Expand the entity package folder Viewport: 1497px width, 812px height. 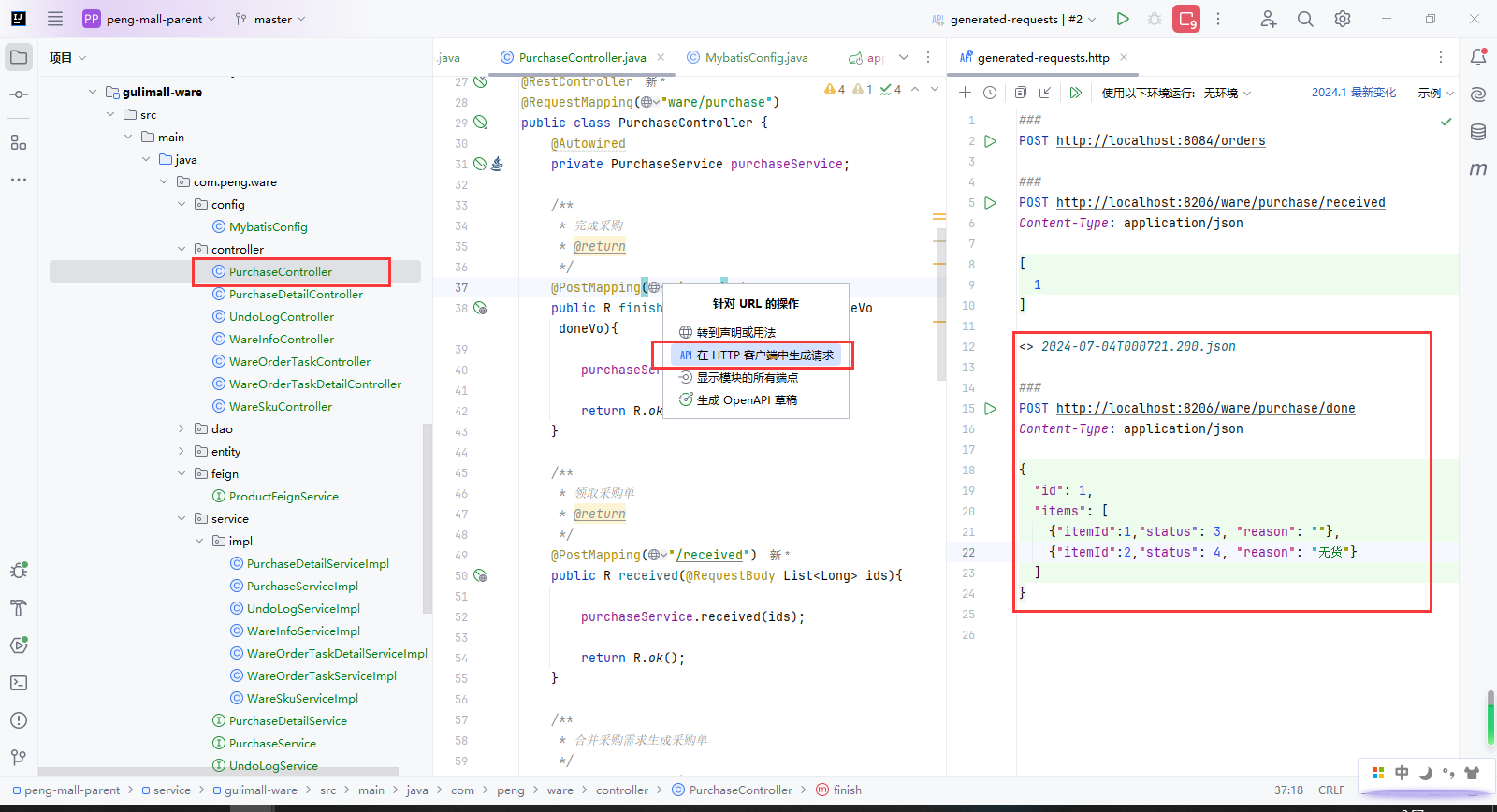182,451
